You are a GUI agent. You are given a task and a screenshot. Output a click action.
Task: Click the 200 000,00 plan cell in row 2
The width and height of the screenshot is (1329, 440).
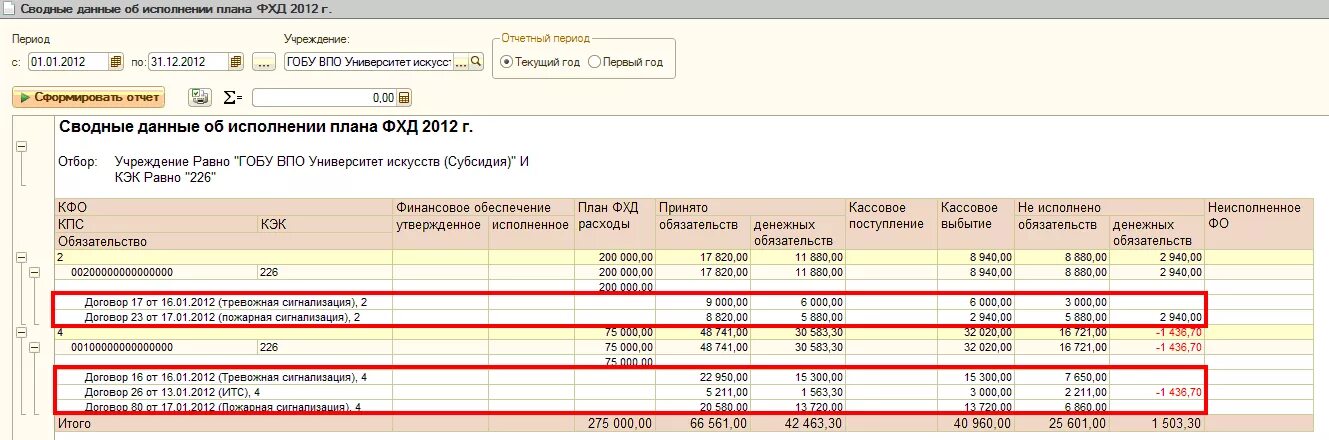click(x=625, y=257)
